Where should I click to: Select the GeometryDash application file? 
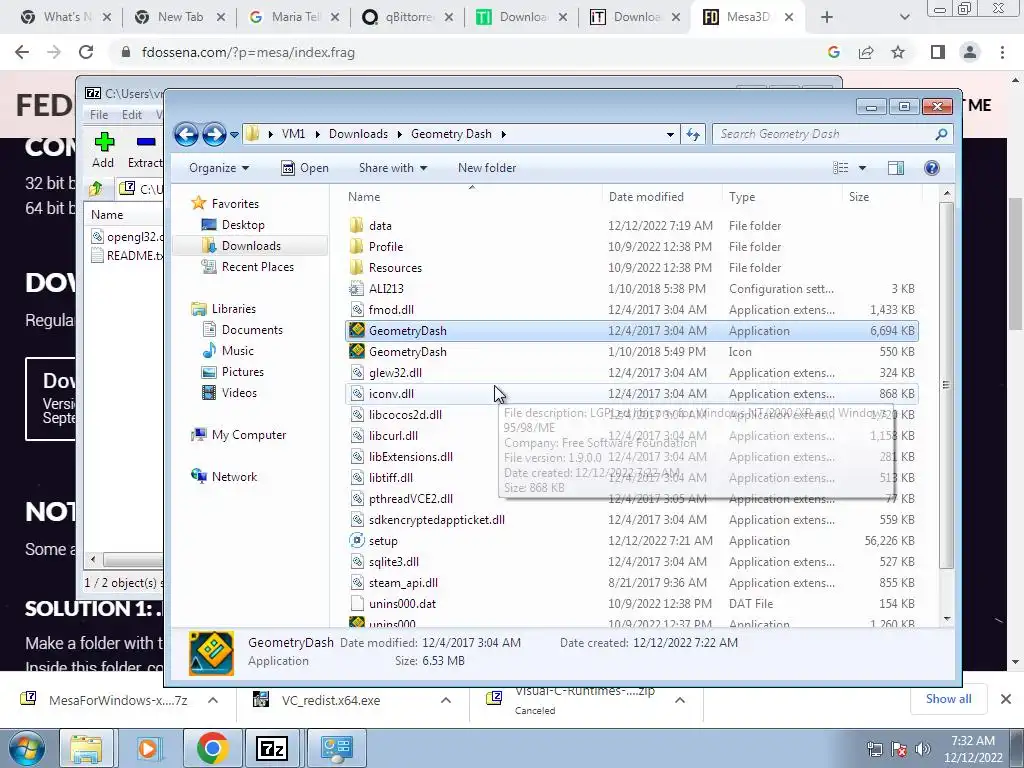coord(632,330)
